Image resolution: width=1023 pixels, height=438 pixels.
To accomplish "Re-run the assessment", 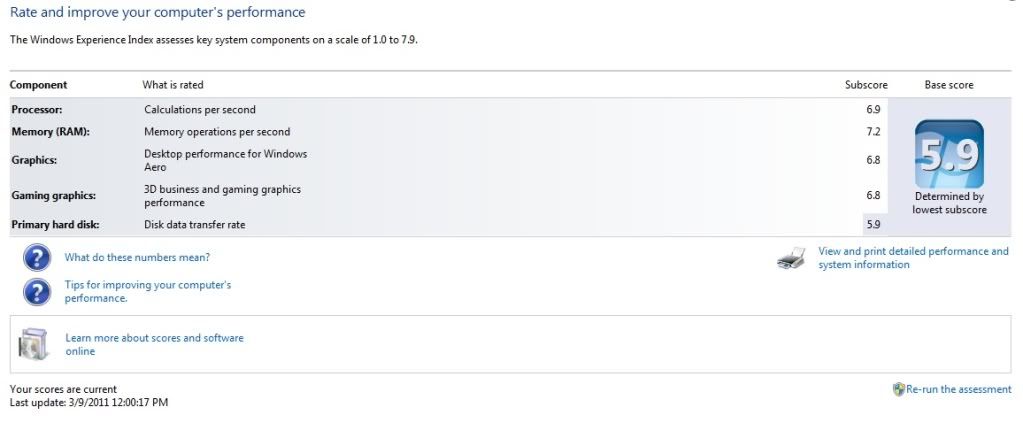I will (958, 389).
